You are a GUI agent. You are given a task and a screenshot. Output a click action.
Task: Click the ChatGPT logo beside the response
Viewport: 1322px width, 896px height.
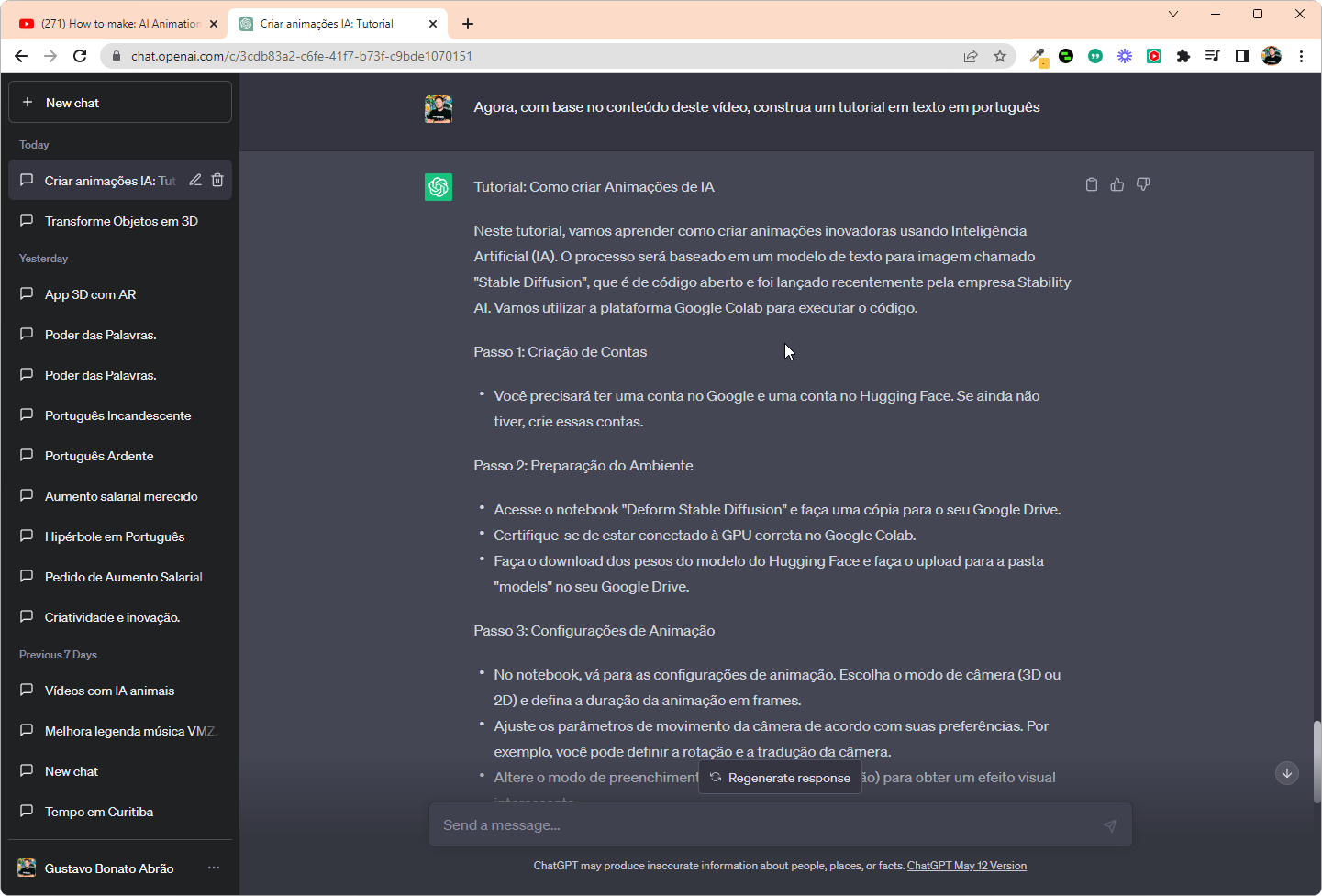[x=439, y=187]
